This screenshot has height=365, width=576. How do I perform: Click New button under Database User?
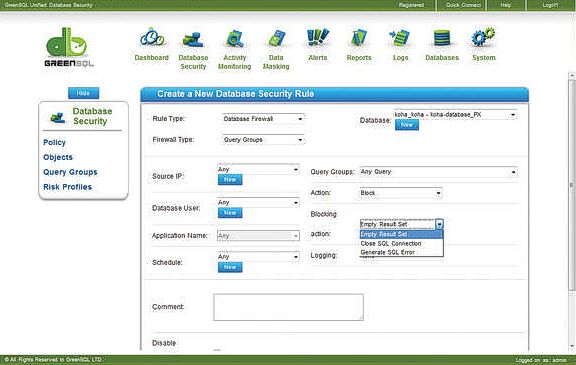(230, 213)
